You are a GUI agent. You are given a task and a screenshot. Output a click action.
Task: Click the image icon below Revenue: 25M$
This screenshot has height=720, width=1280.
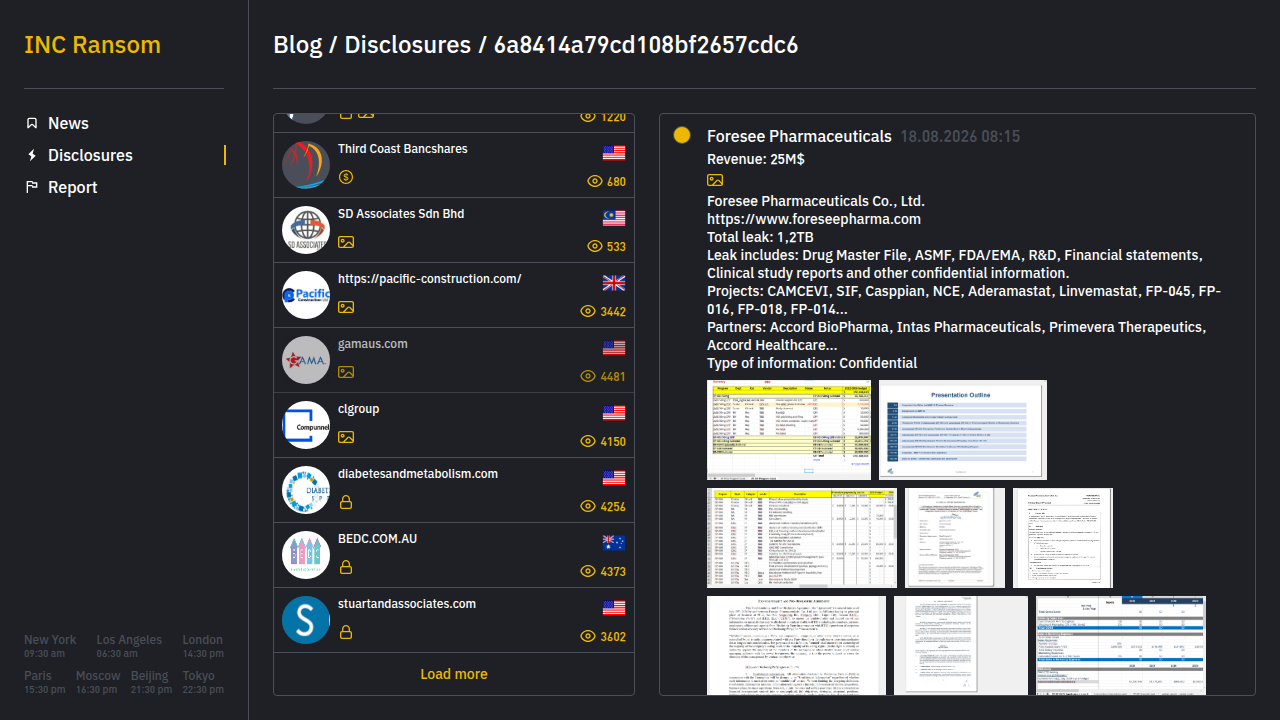715,180
